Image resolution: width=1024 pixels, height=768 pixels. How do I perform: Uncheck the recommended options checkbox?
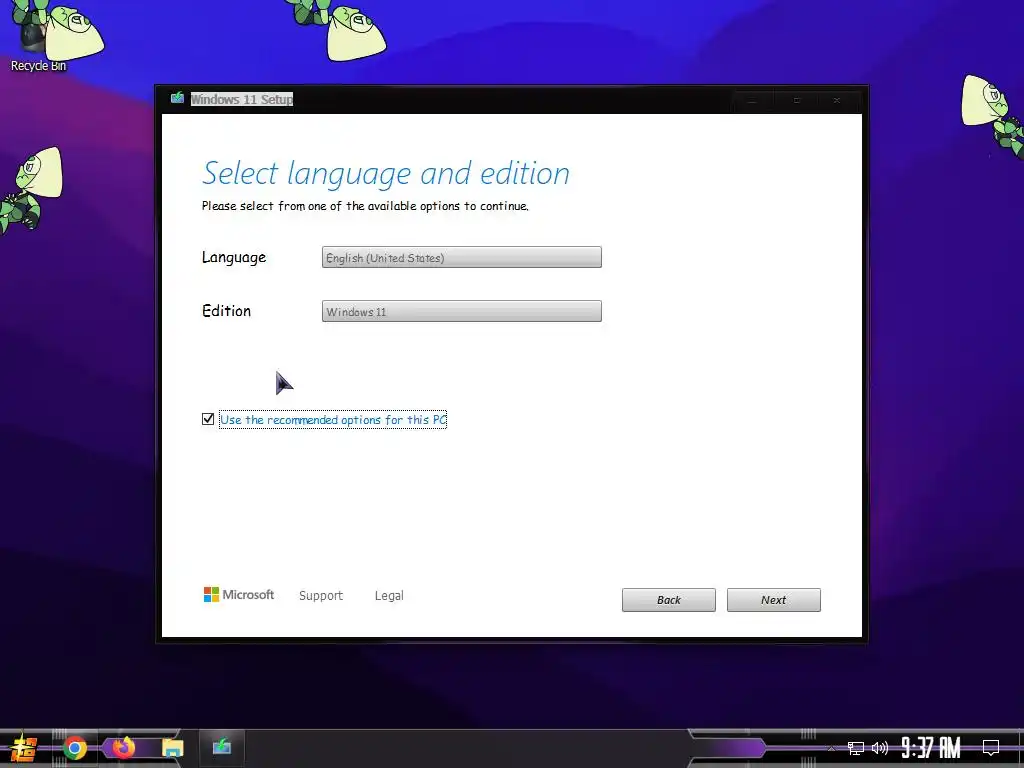tap(208, 419)
